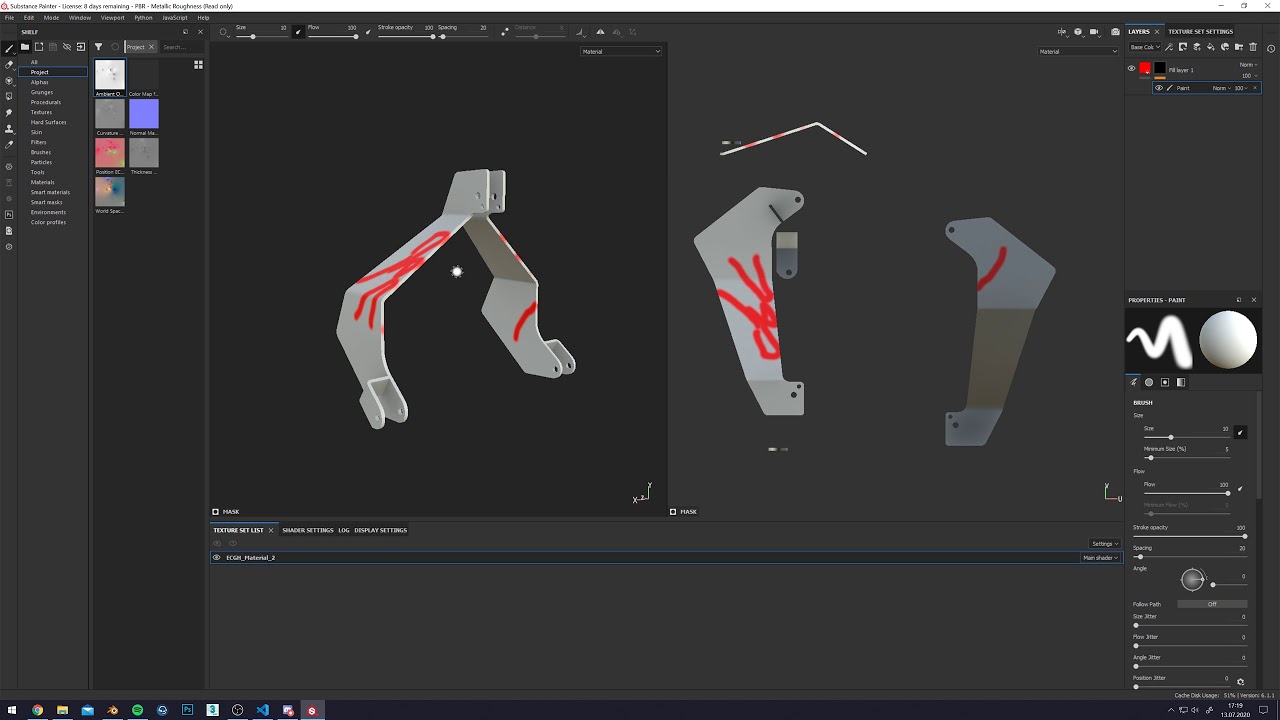Screen dimensions: 1280x720
Task: Open the 2D viewport Material mode dropdown
Action: [x=1078, y=51]
